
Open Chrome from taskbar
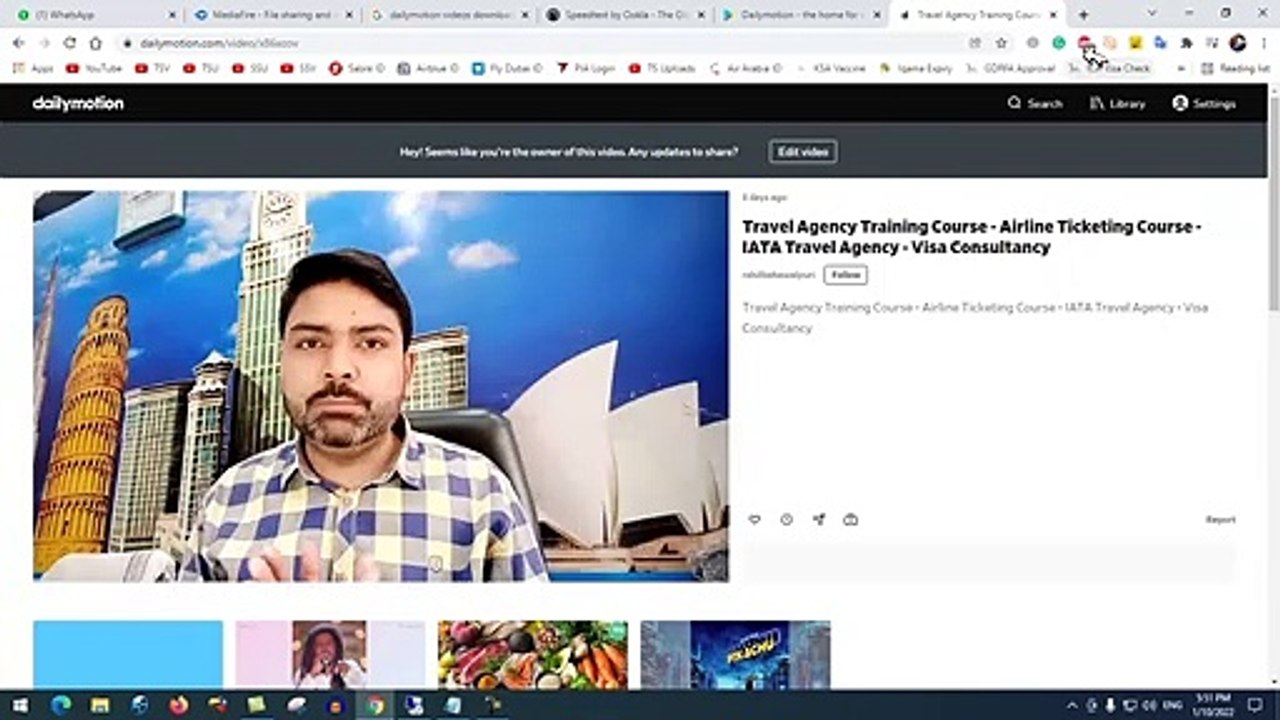click(374, 705)
